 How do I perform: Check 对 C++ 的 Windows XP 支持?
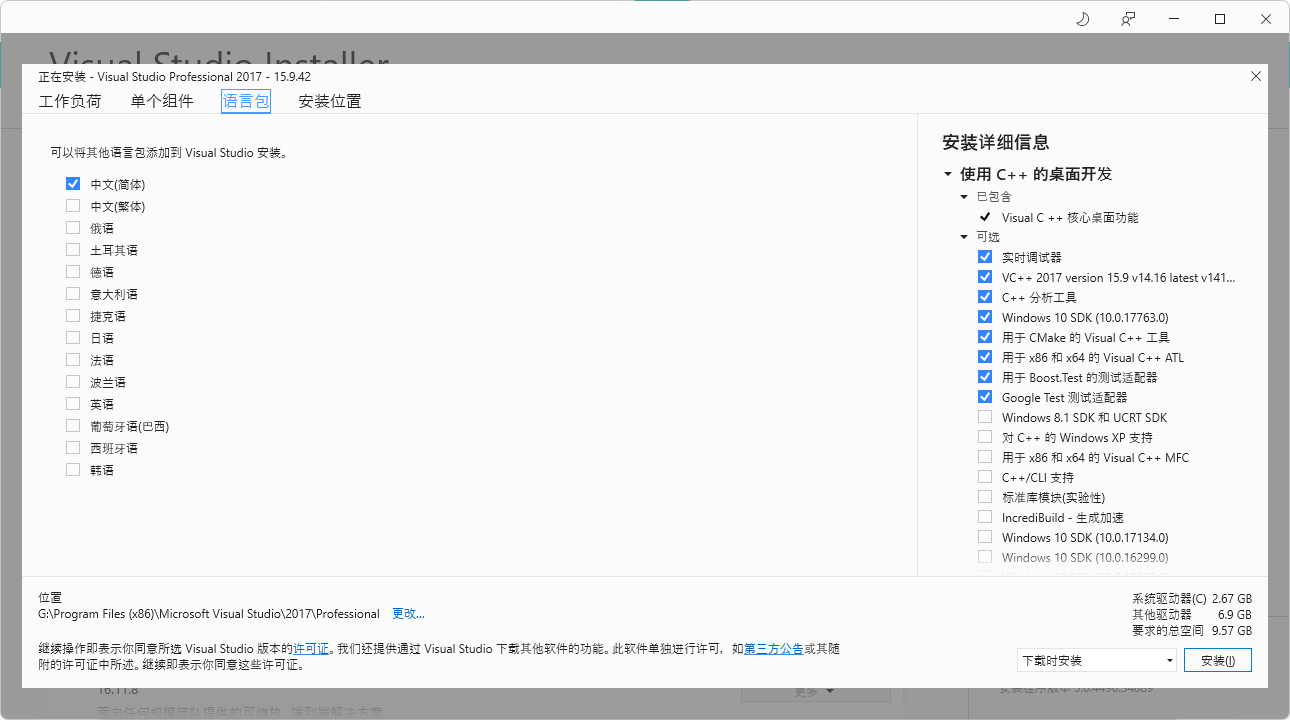(985, 437)
